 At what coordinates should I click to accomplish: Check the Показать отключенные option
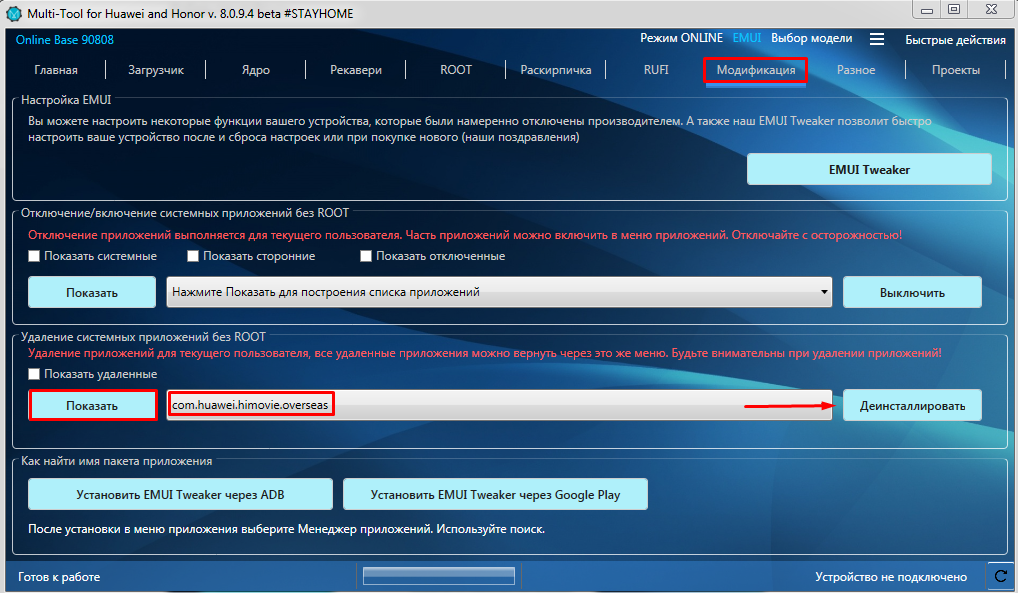pyautogui.click(x=366, y=256)
